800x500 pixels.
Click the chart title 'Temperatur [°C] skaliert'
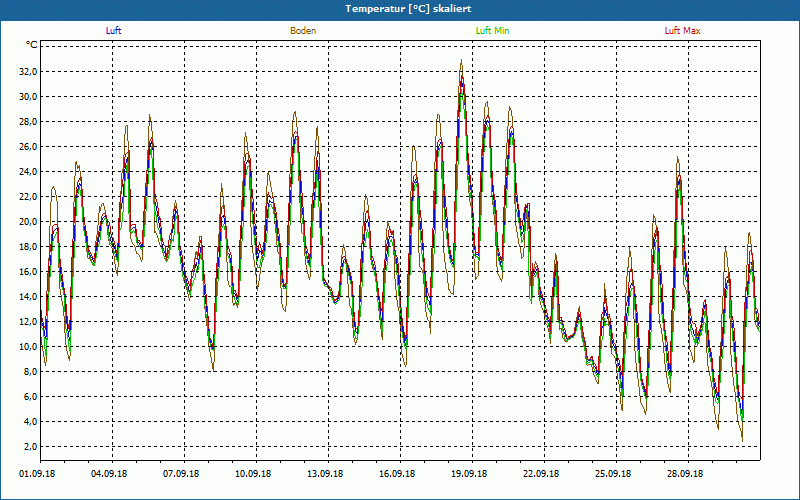point(408,9)
